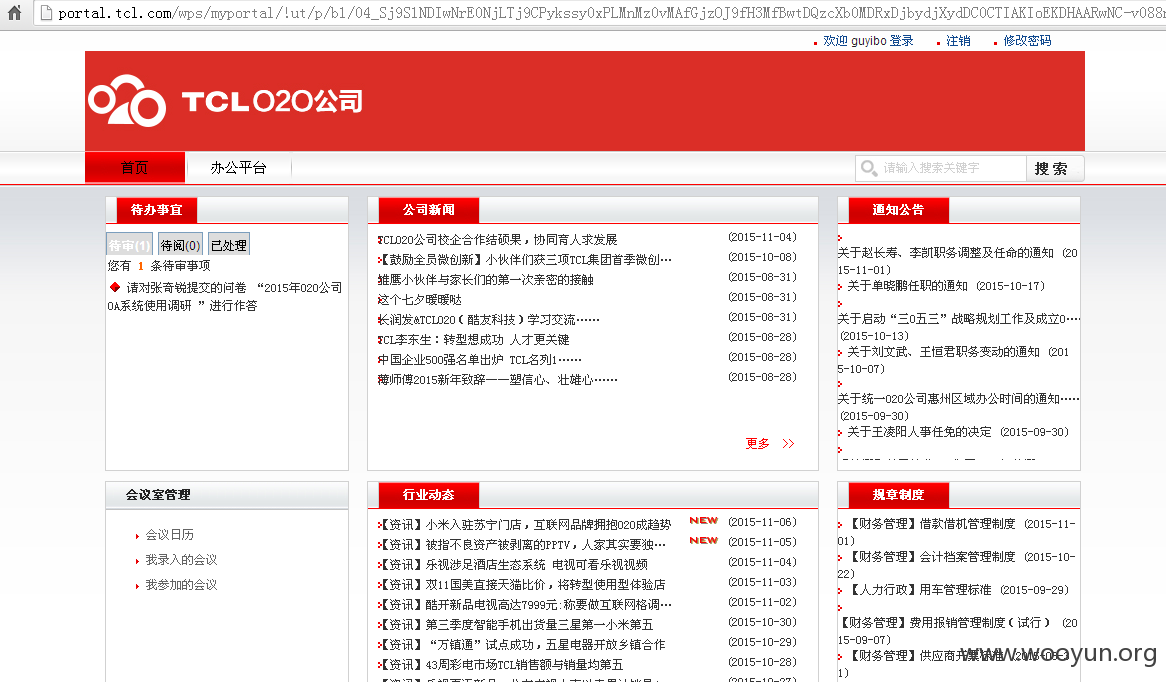Open news 中国企业500强名单出炉
Viewport: 1166px width, 682px height.
click(480, 360)
